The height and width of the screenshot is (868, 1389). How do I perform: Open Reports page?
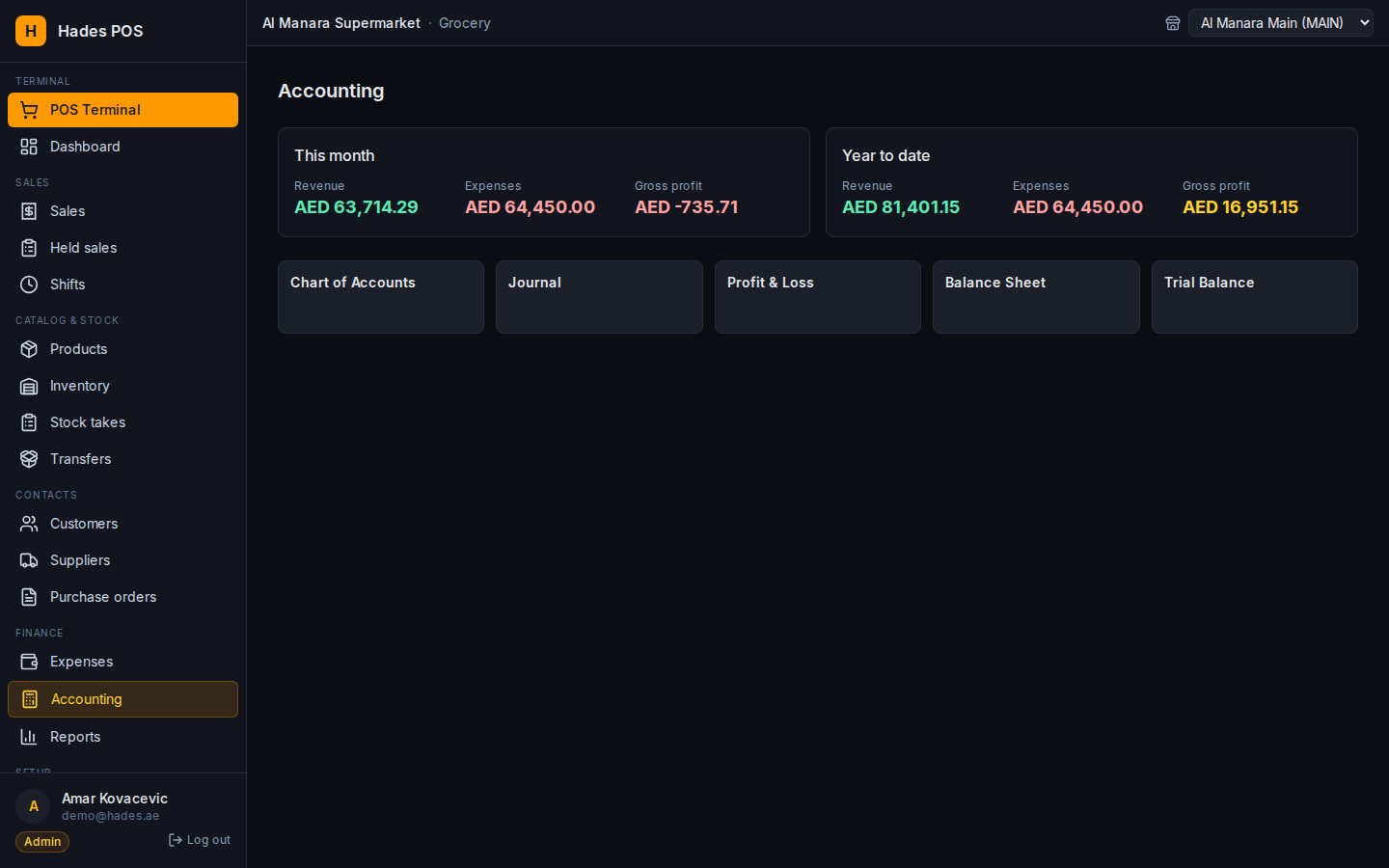pos(123,737)
